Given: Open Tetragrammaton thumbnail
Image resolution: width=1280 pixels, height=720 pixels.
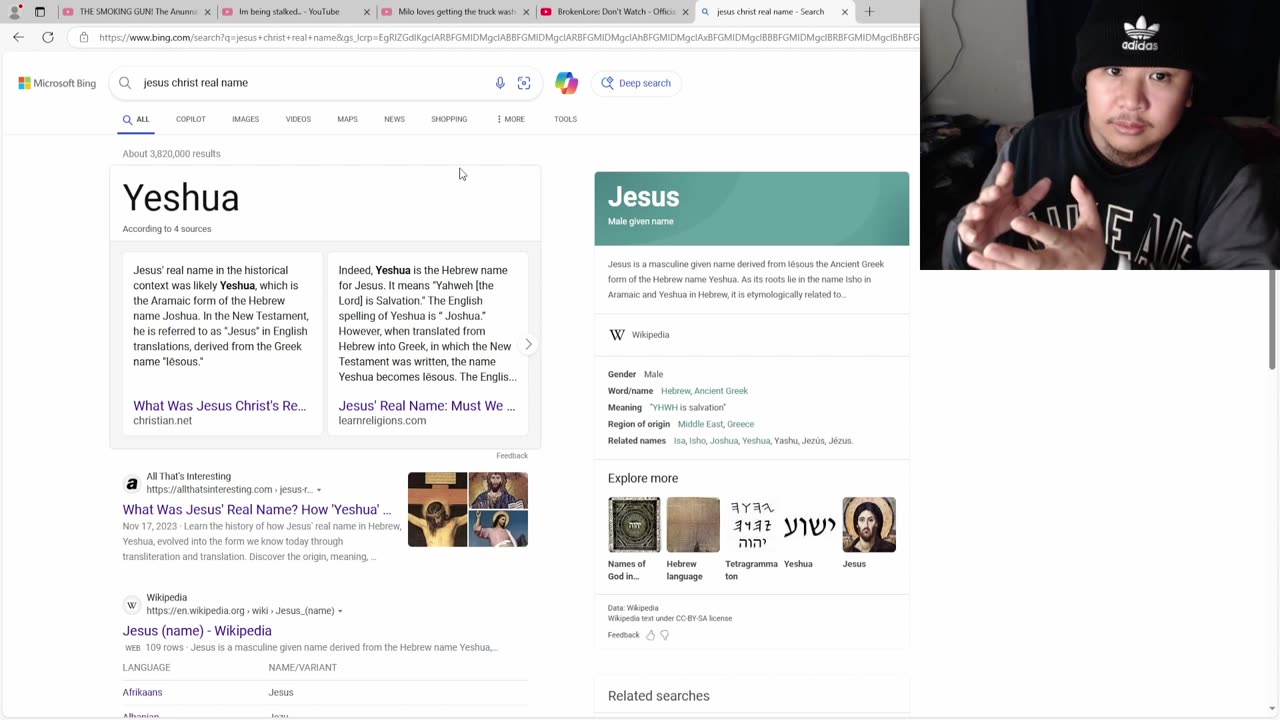Looking at the screenshot, I should click(751, 525).
